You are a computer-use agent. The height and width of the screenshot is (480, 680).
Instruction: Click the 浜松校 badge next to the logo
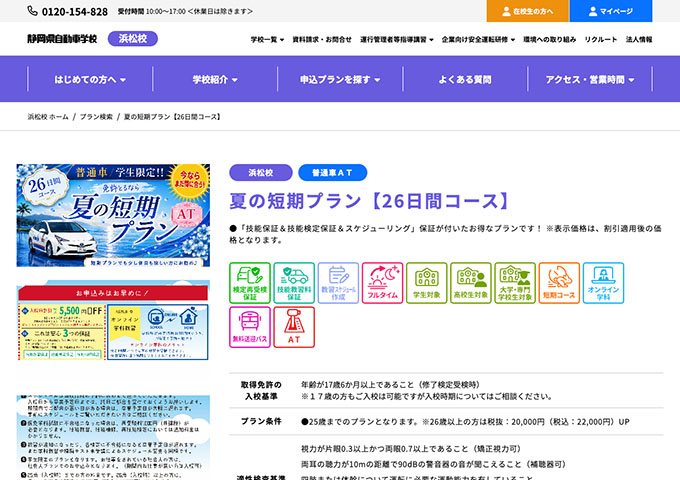pos(133,39)
